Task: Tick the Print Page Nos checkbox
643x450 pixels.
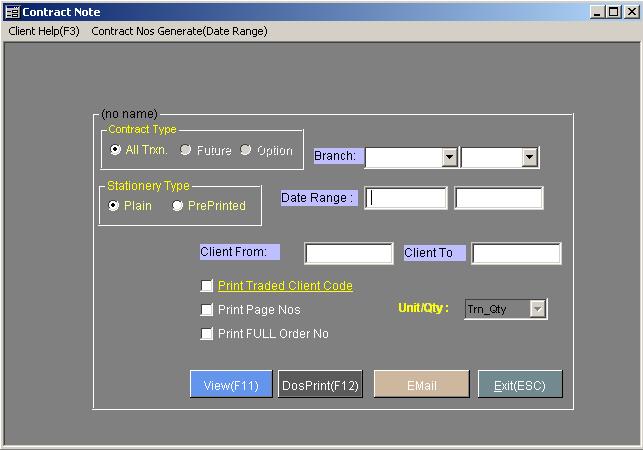Action: click(x=207, y=310)
